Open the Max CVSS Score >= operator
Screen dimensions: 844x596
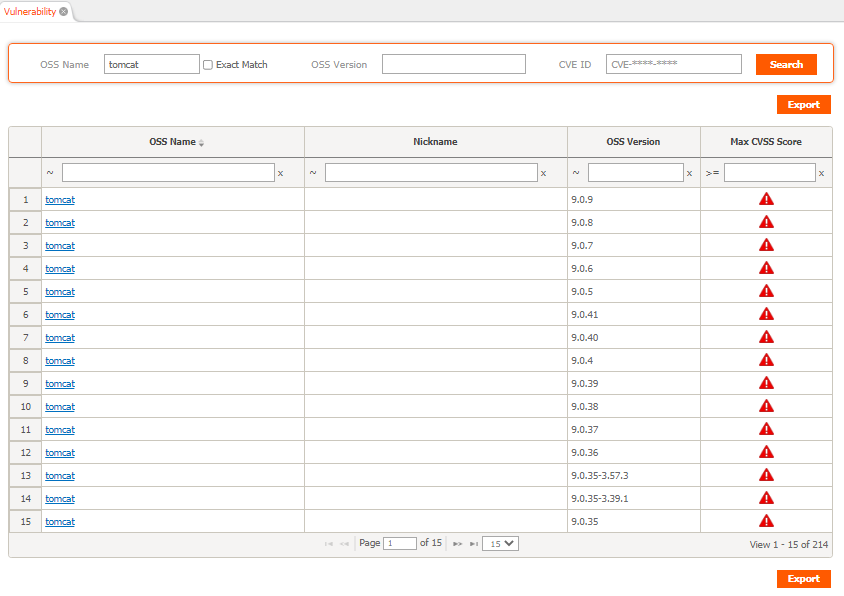point(713,173)
